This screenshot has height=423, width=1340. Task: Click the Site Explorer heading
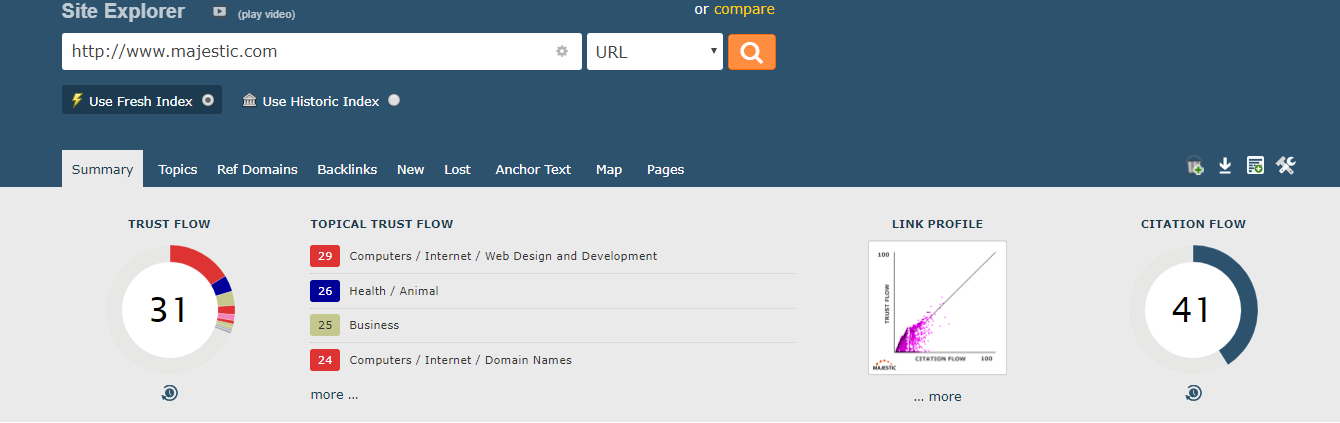(x=123, y=12)
